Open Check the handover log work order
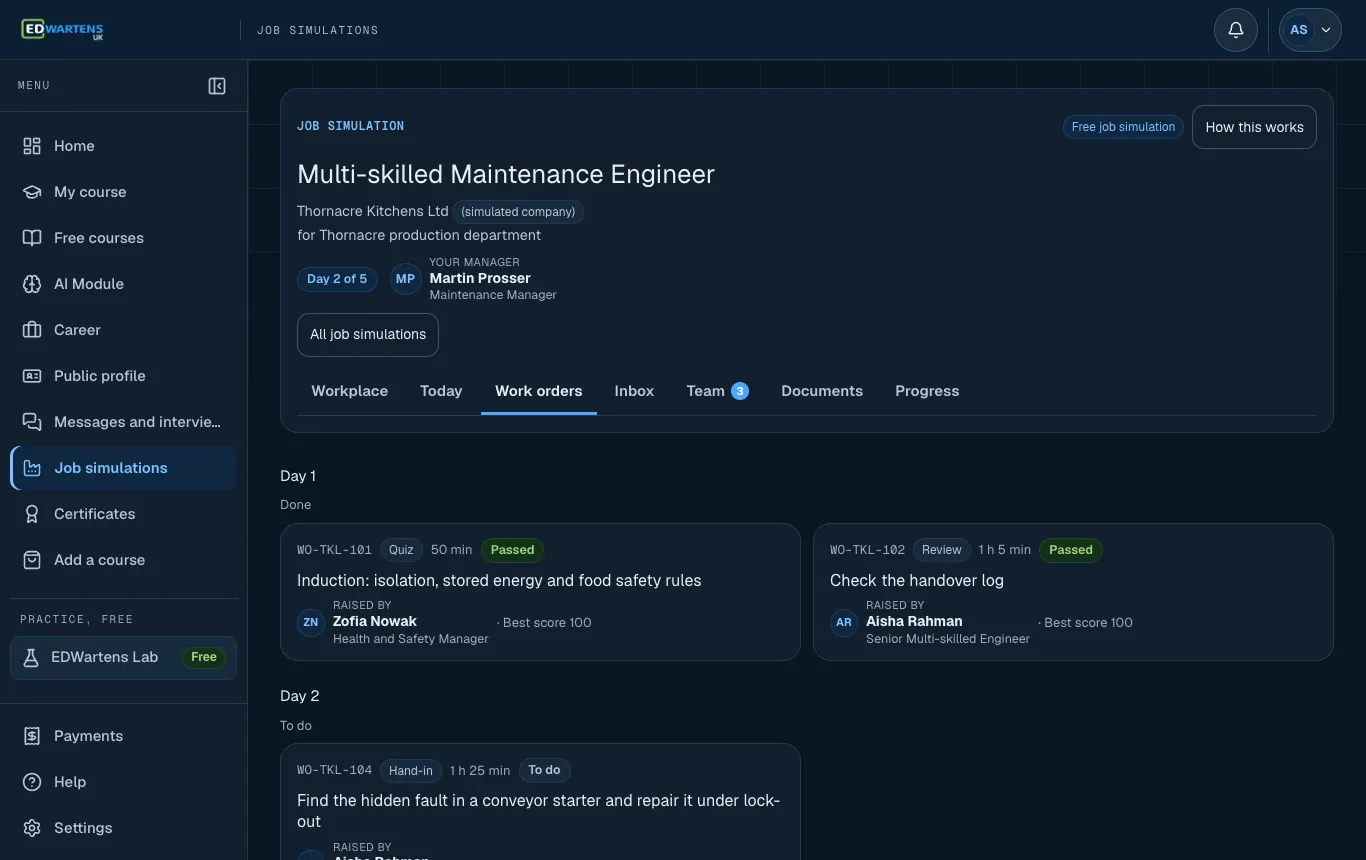 (x=1073, y=592)
